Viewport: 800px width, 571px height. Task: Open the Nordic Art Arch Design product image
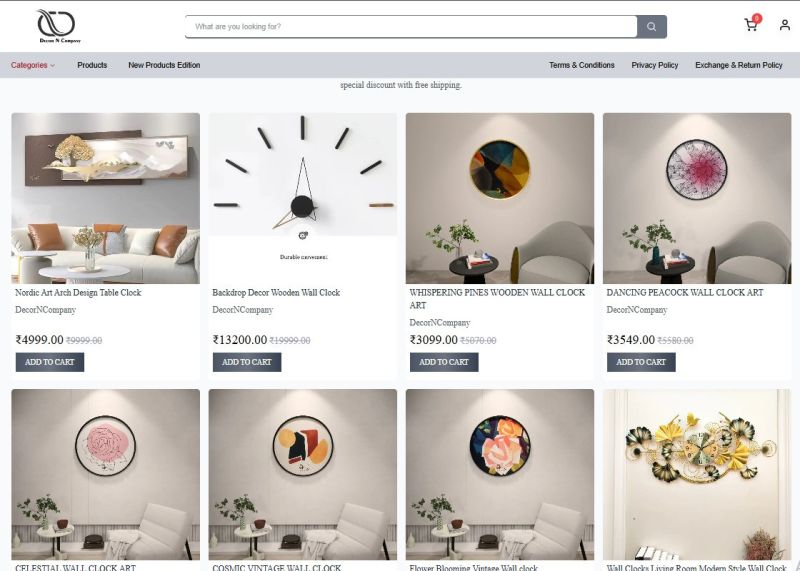(106, 198)
